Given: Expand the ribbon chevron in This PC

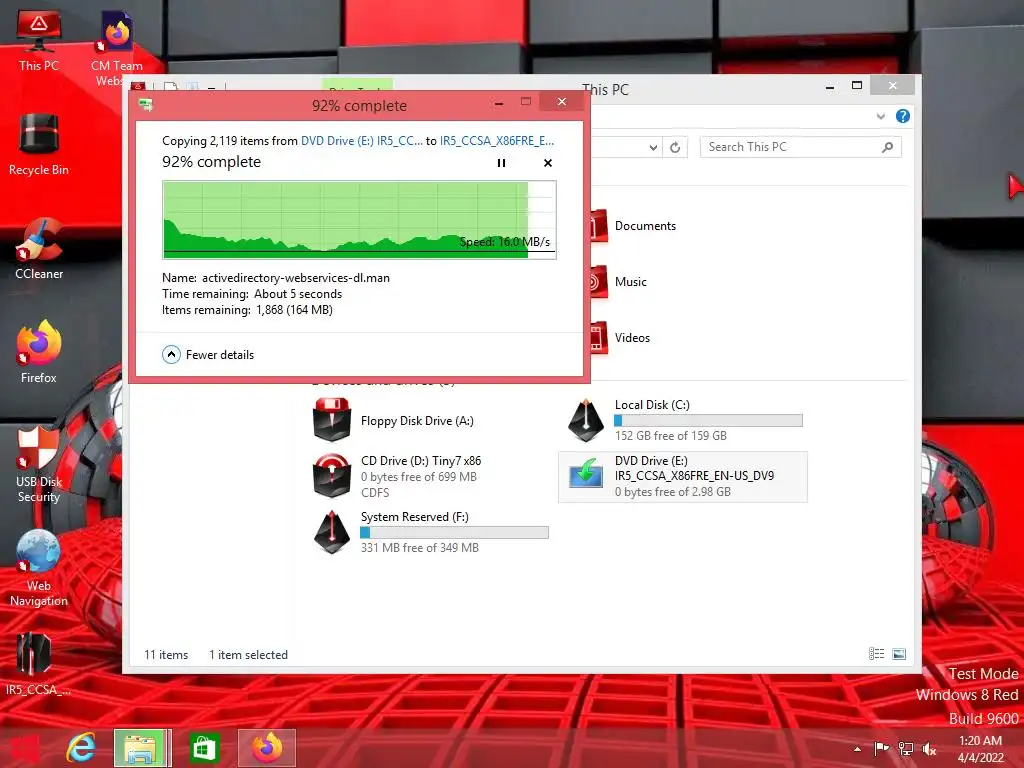Looking at the screenshot, I should (880, 116).
